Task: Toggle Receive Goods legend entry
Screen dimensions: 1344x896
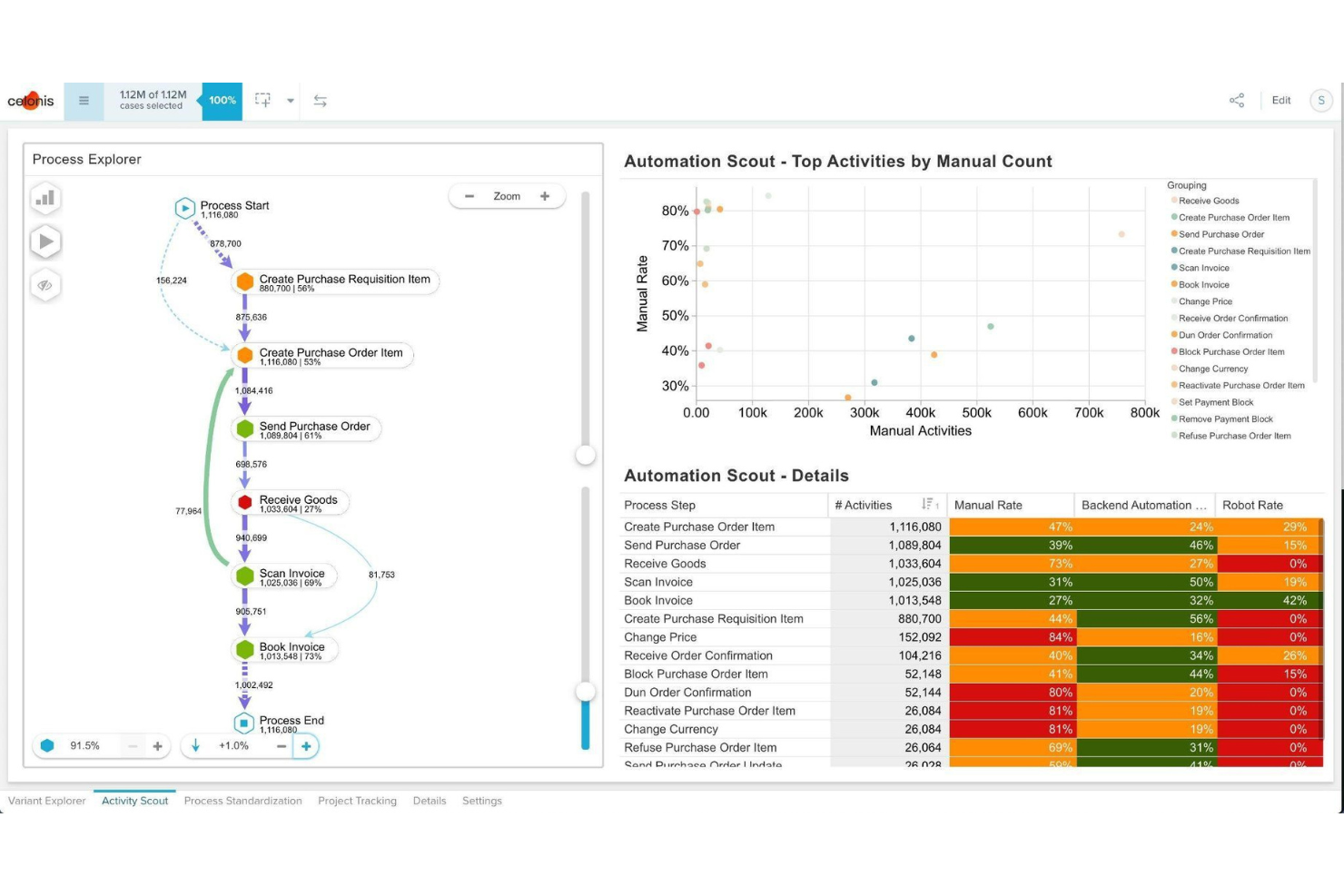Action: coord(1205,201)
